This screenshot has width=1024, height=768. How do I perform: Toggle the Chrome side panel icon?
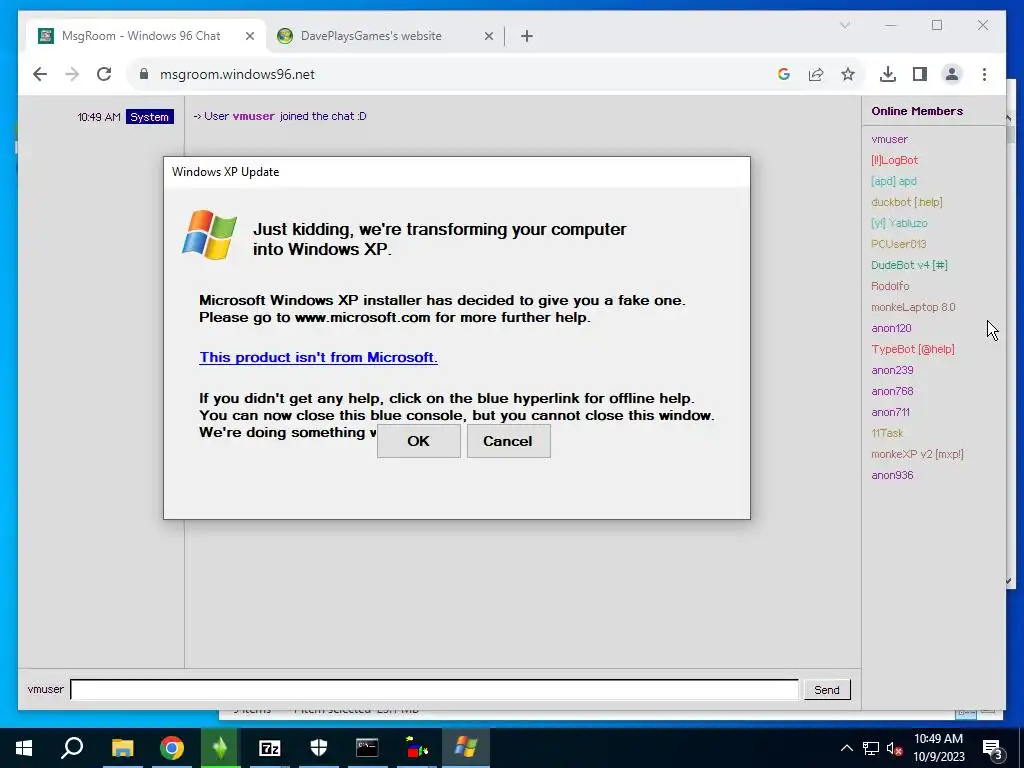click(920, 74)
